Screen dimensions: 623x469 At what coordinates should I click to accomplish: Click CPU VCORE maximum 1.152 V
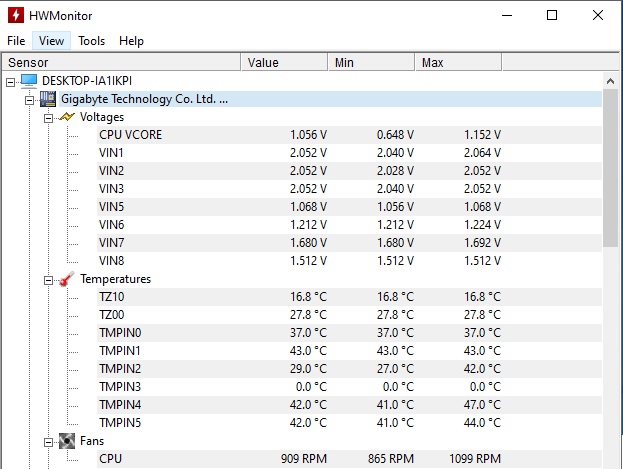482,135
